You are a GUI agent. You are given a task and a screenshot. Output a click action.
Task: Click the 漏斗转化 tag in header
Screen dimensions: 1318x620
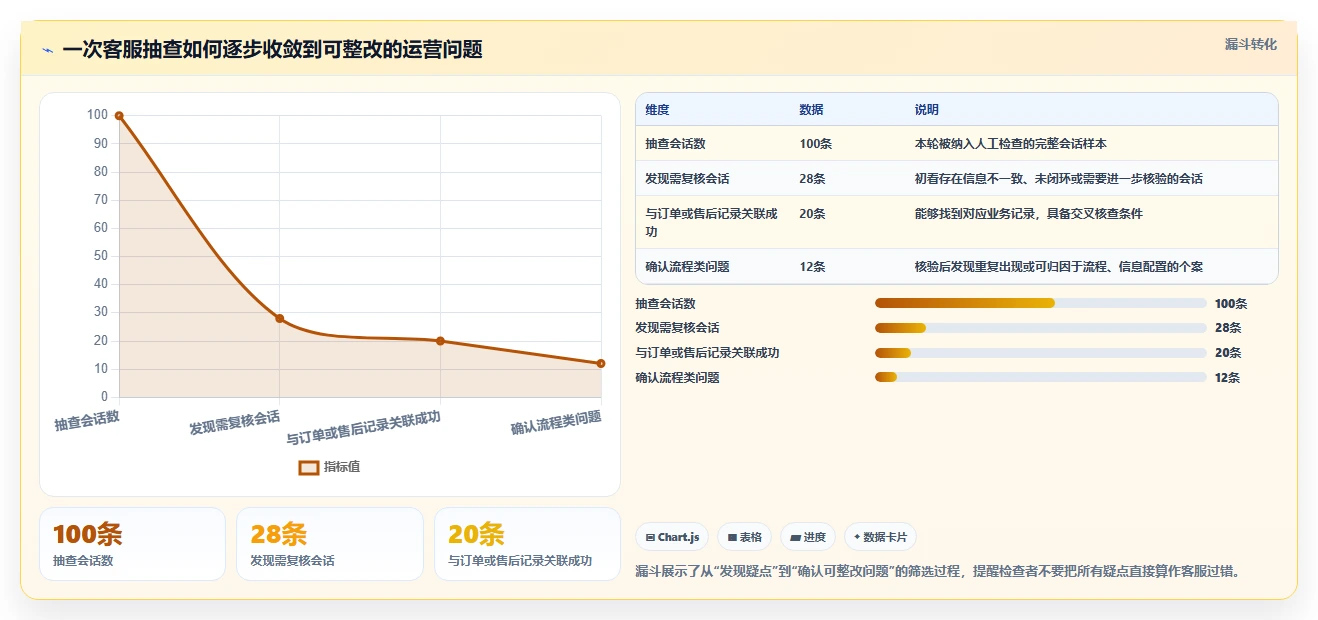(1251, 45)
